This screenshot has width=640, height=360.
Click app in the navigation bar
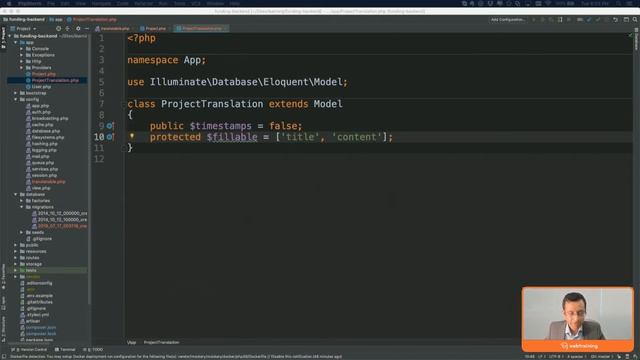(x=56, y=20)
